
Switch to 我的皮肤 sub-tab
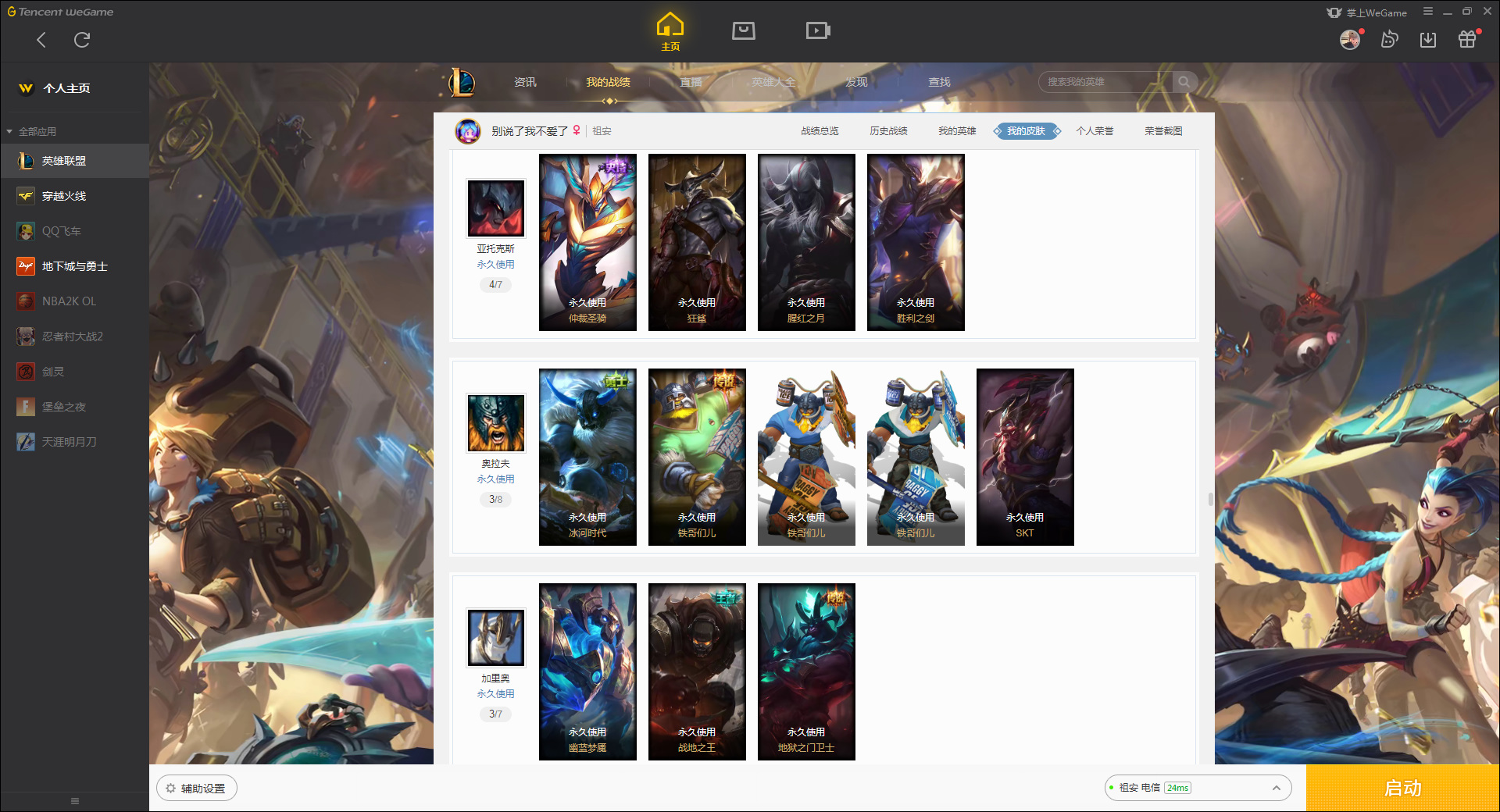point(1026,131)
